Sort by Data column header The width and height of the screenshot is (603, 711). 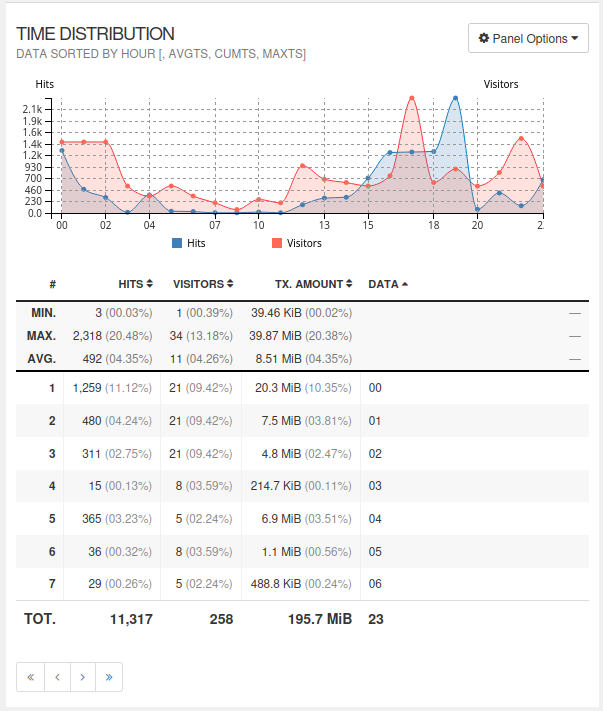tap(388, 284)
